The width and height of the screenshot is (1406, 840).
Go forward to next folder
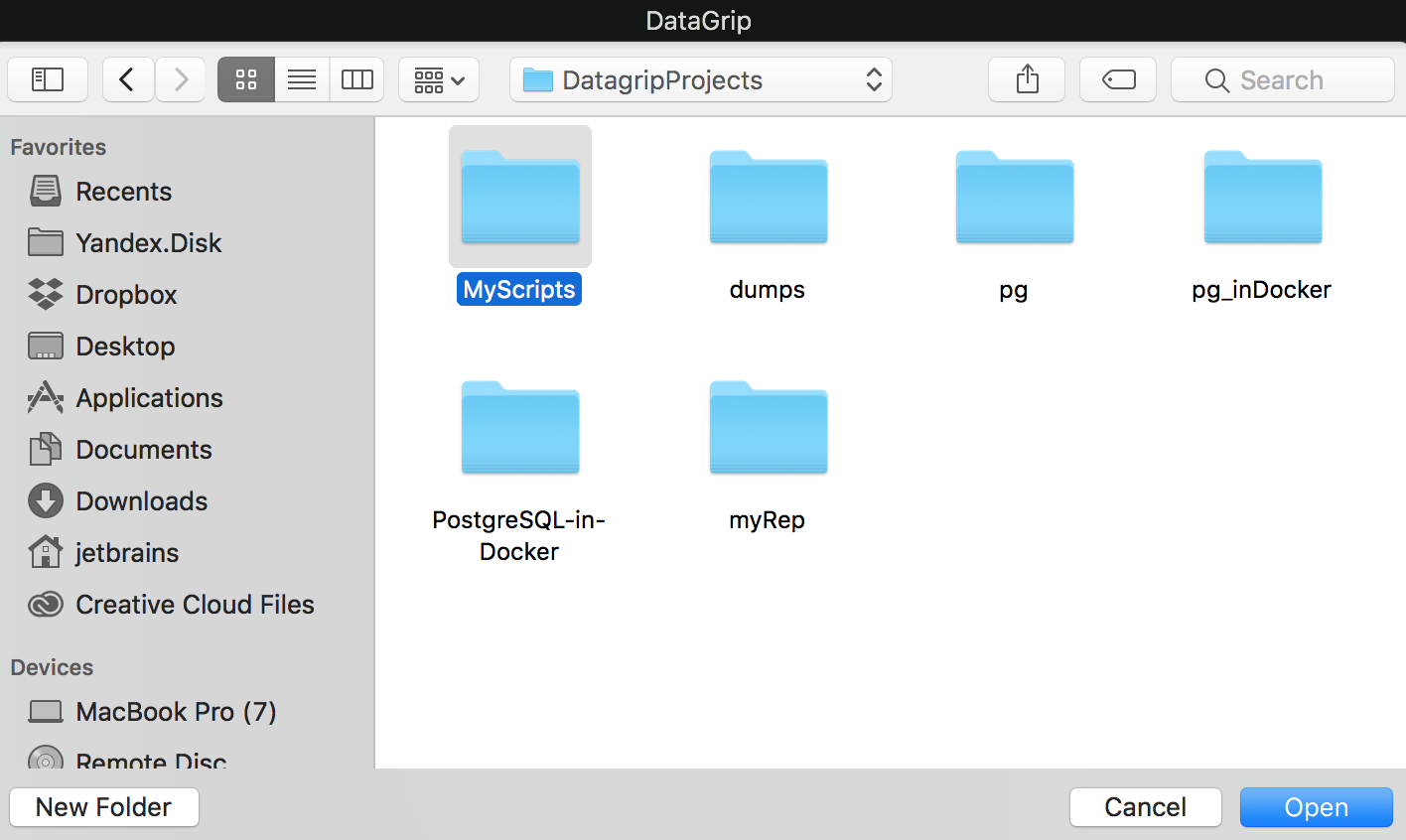180,79
